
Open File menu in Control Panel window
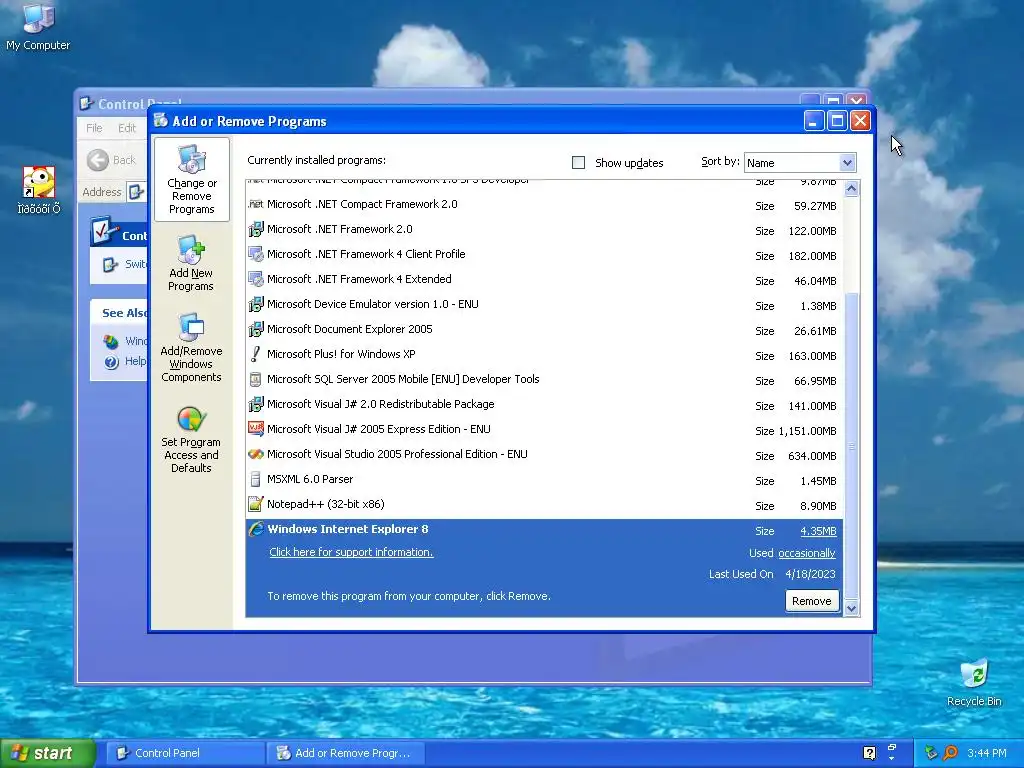94,128
